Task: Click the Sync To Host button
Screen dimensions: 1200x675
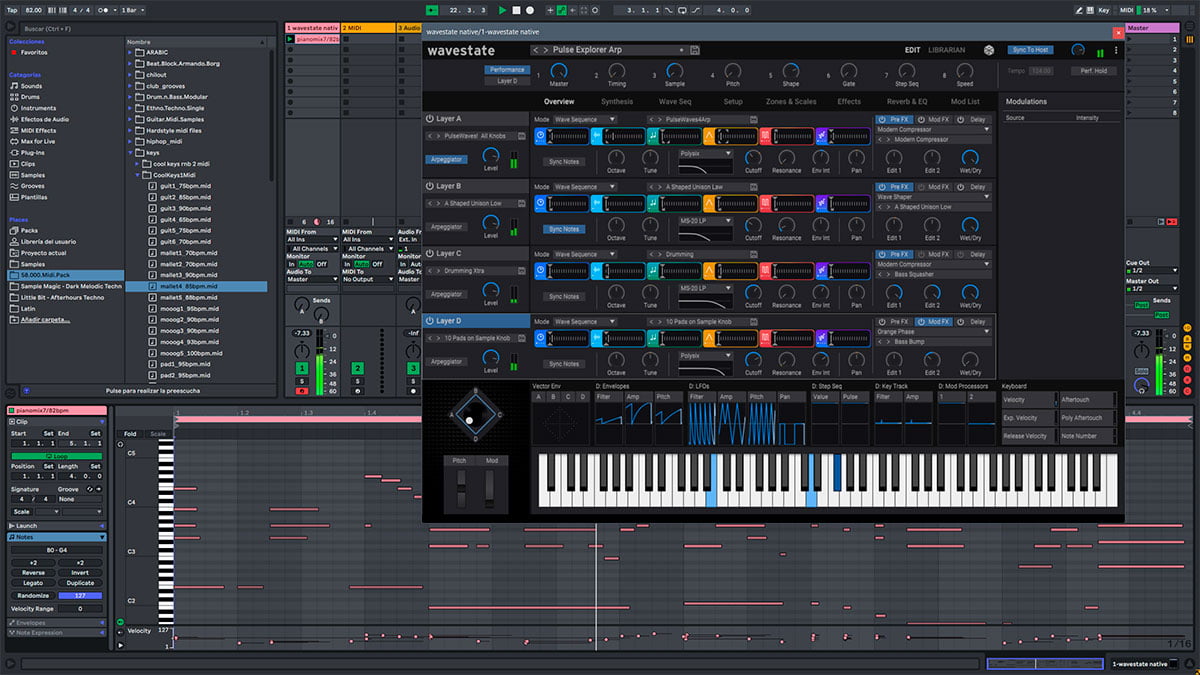Action: 1030,50
